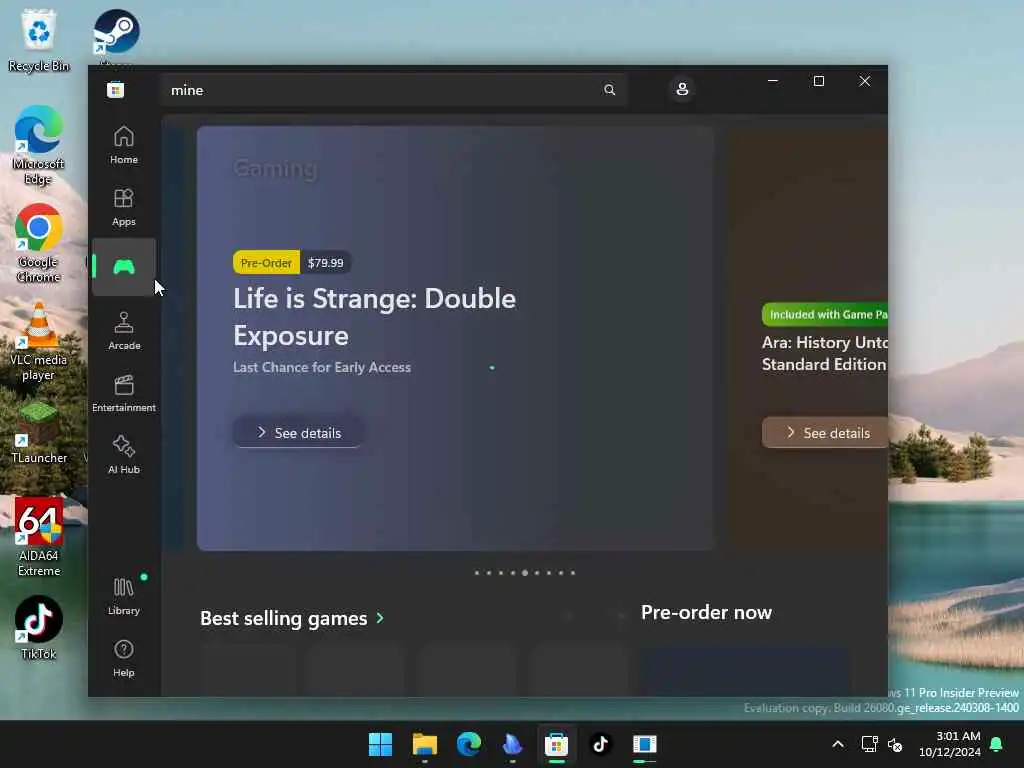1024x768 pixels.
Task: Open the notification bell in the tray
Action: click(x=997, y=744)
